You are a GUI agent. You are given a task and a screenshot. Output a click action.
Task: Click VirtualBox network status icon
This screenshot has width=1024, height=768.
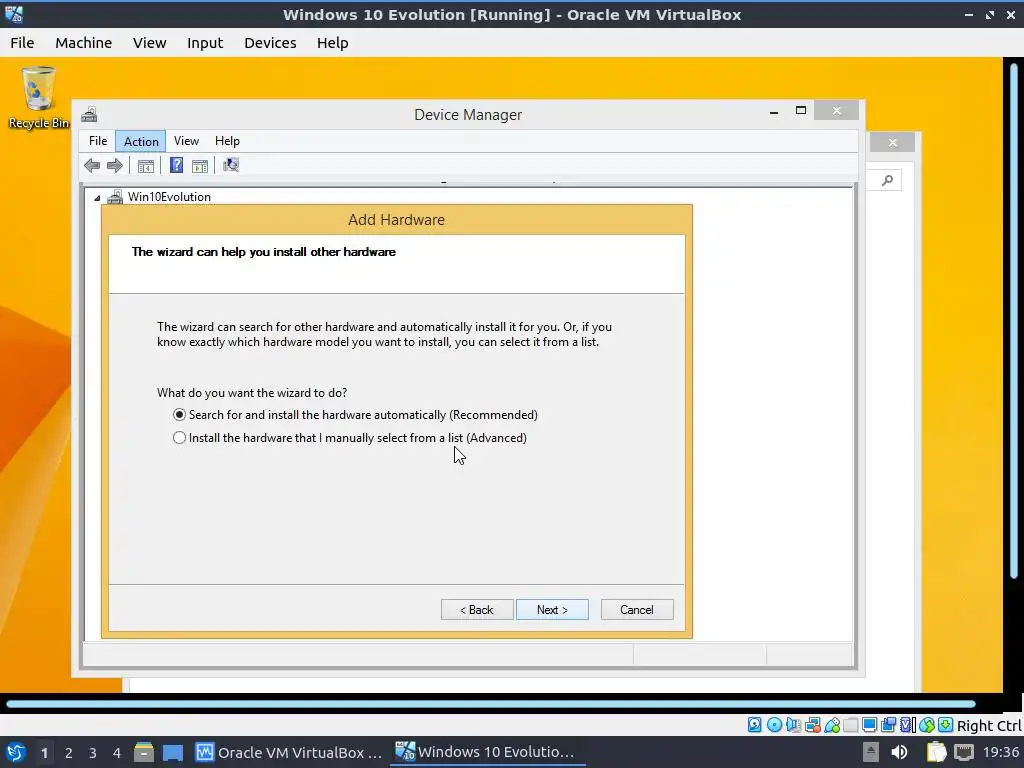pyautogui.click(x=812, y=725)
